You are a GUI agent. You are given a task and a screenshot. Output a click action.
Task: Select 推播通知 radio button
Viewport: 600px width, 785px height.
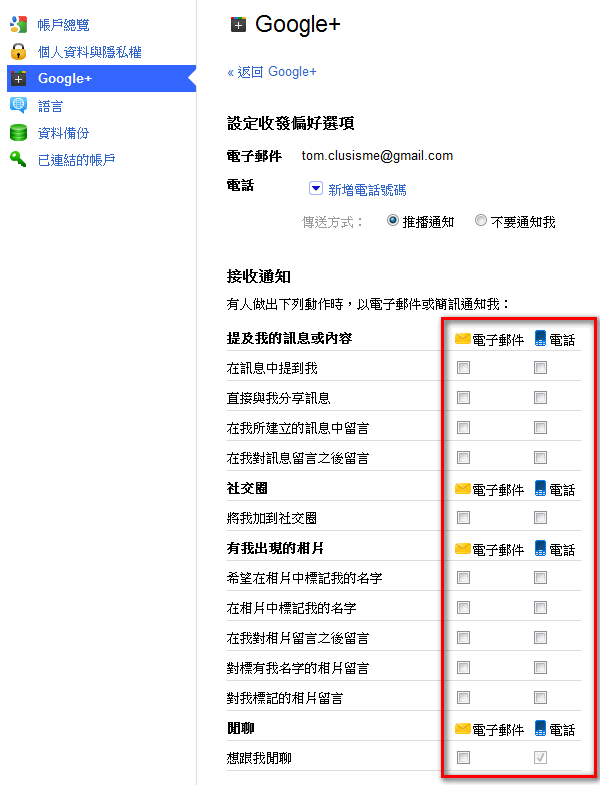click(393, 221)
